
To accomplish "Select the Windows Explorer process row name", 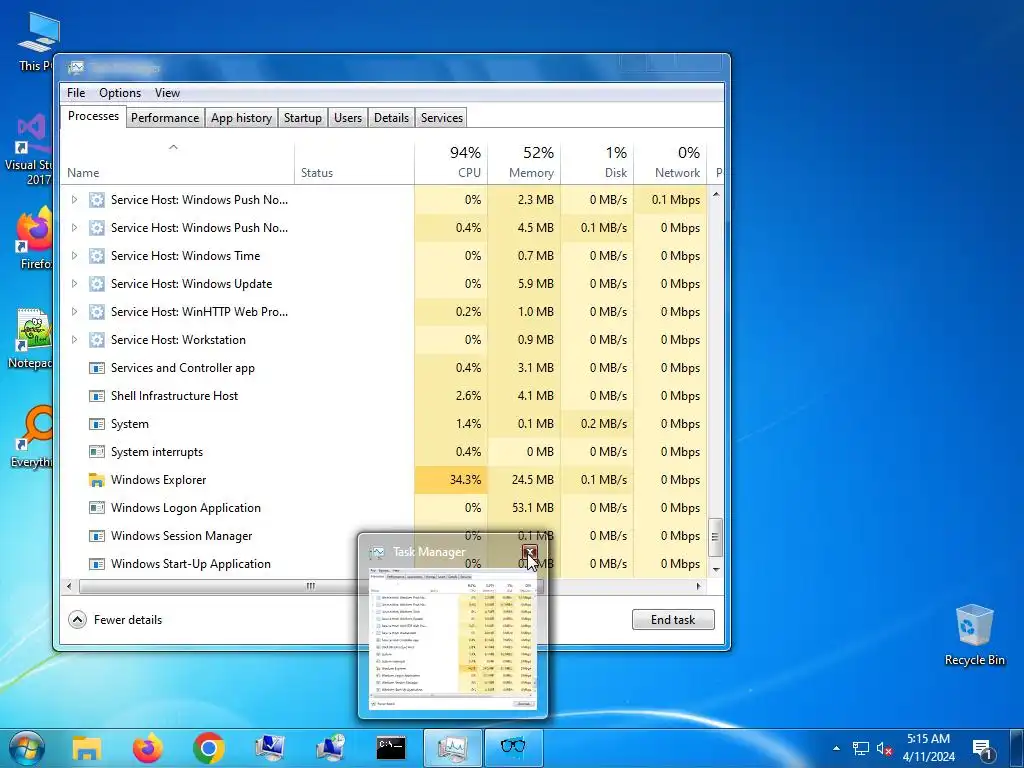I will (158, 480).
